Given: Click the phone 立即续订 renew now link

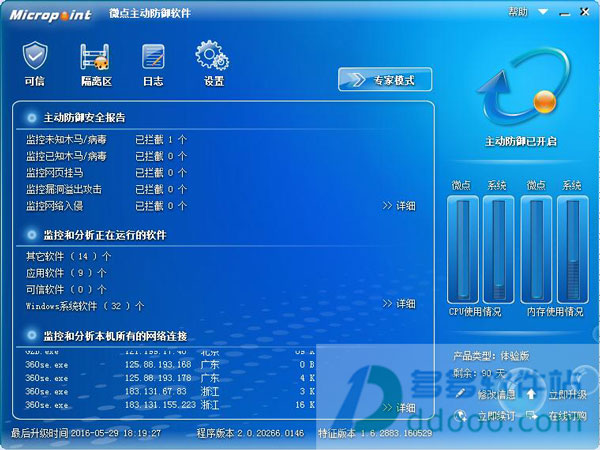Looking at the screenshot, I should pos(486,416).
